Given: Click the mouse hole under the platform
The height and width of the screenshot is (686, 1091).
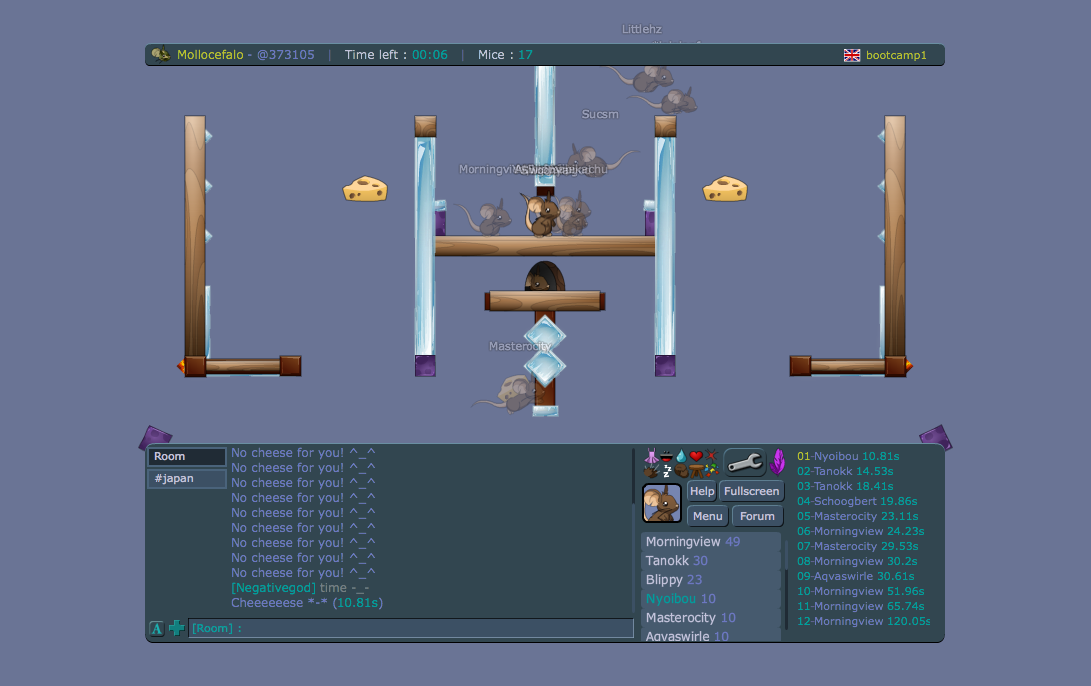Looking at the screenshot, I should point(544,276).
